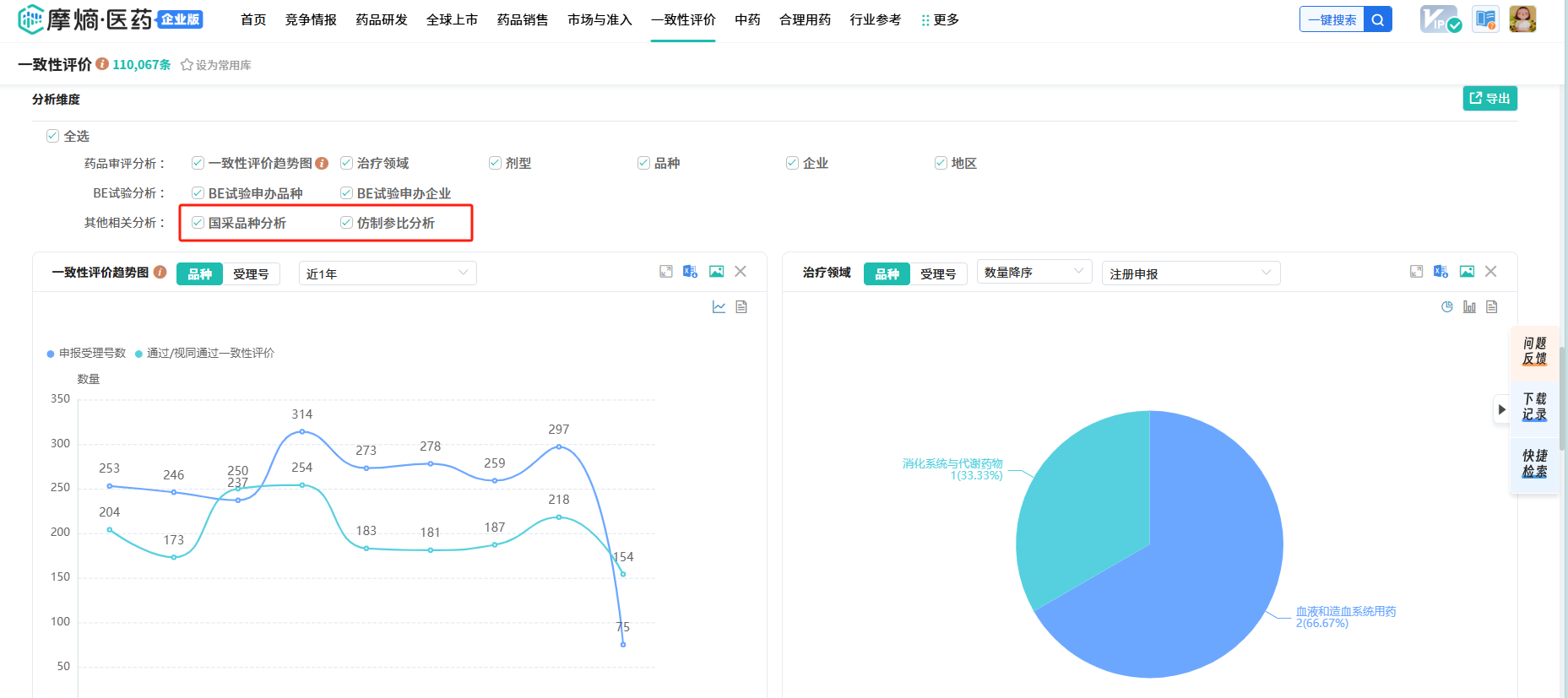Toggle the 地区 checkbox
1568x698 pixels.
click(941, 163)
